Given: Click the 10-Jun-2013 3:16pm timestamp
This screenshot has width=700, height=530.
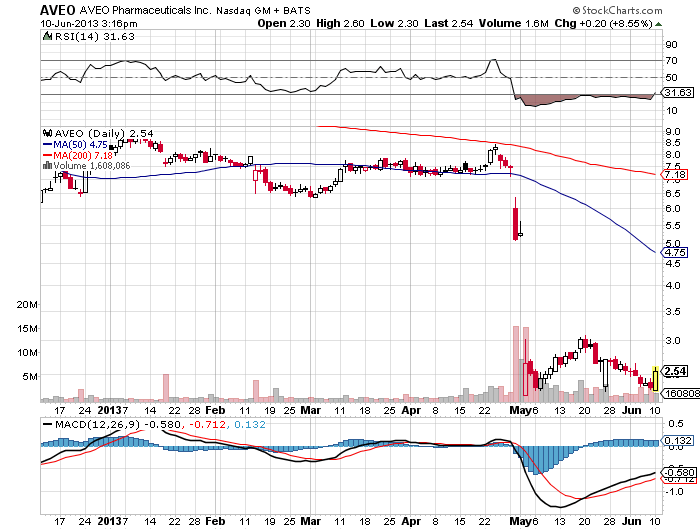Looking at the screenshot, I should (x=89, y=24).
